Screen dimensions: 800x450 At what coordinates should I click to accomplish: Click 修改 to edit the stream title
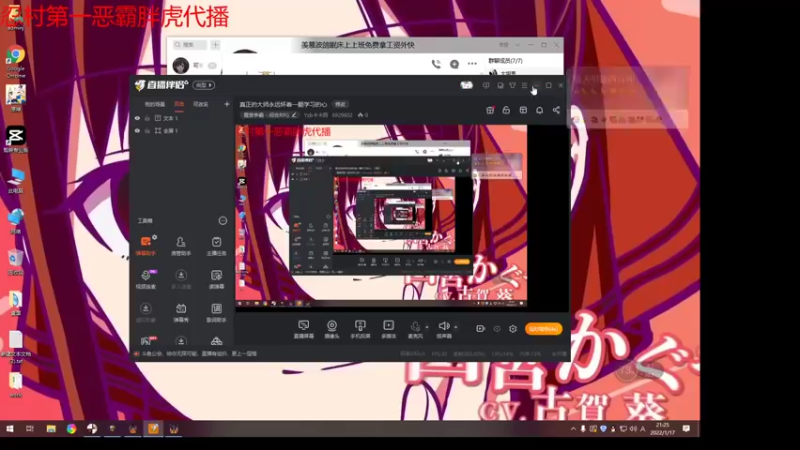340,104
